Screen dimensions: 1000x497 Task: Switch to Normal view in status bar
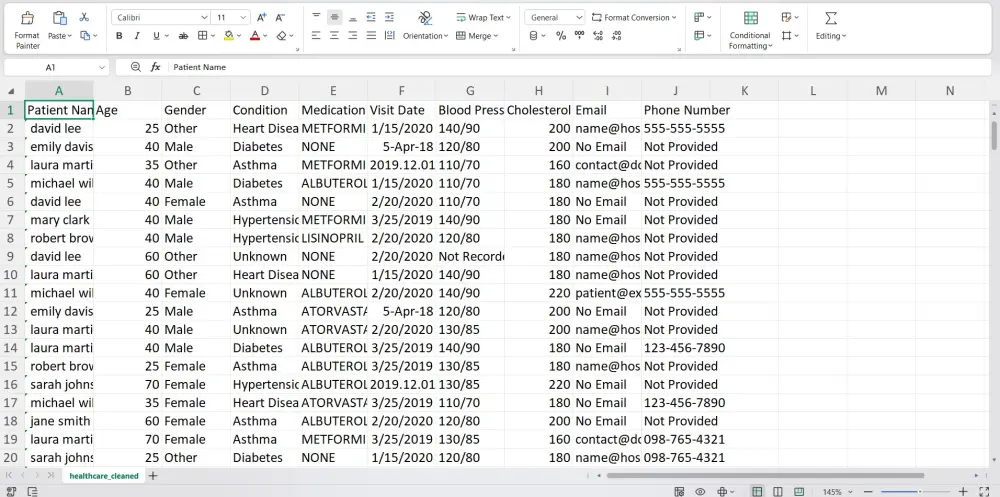pyautogui.click(x=757, y=492)
